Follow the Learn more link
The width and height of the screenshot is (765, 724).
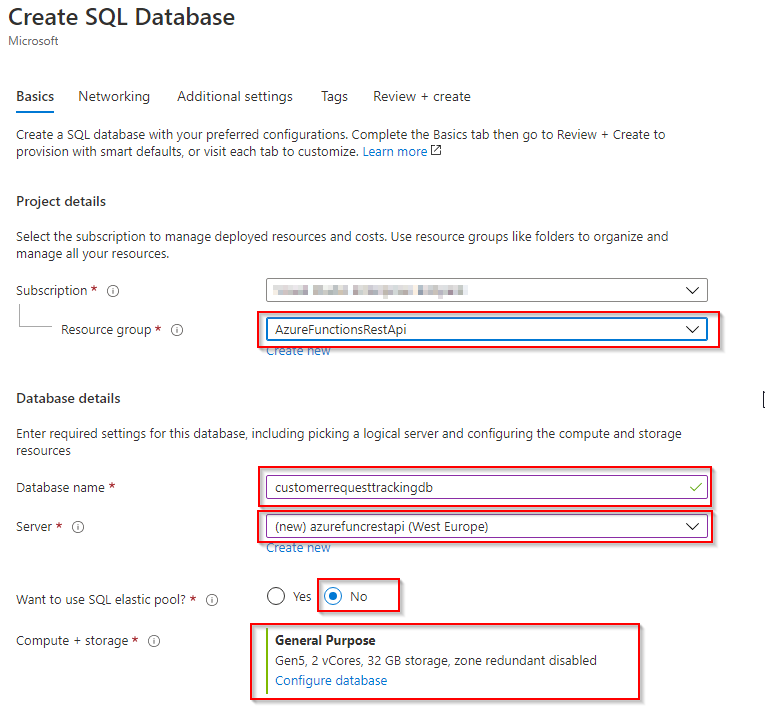395,152
